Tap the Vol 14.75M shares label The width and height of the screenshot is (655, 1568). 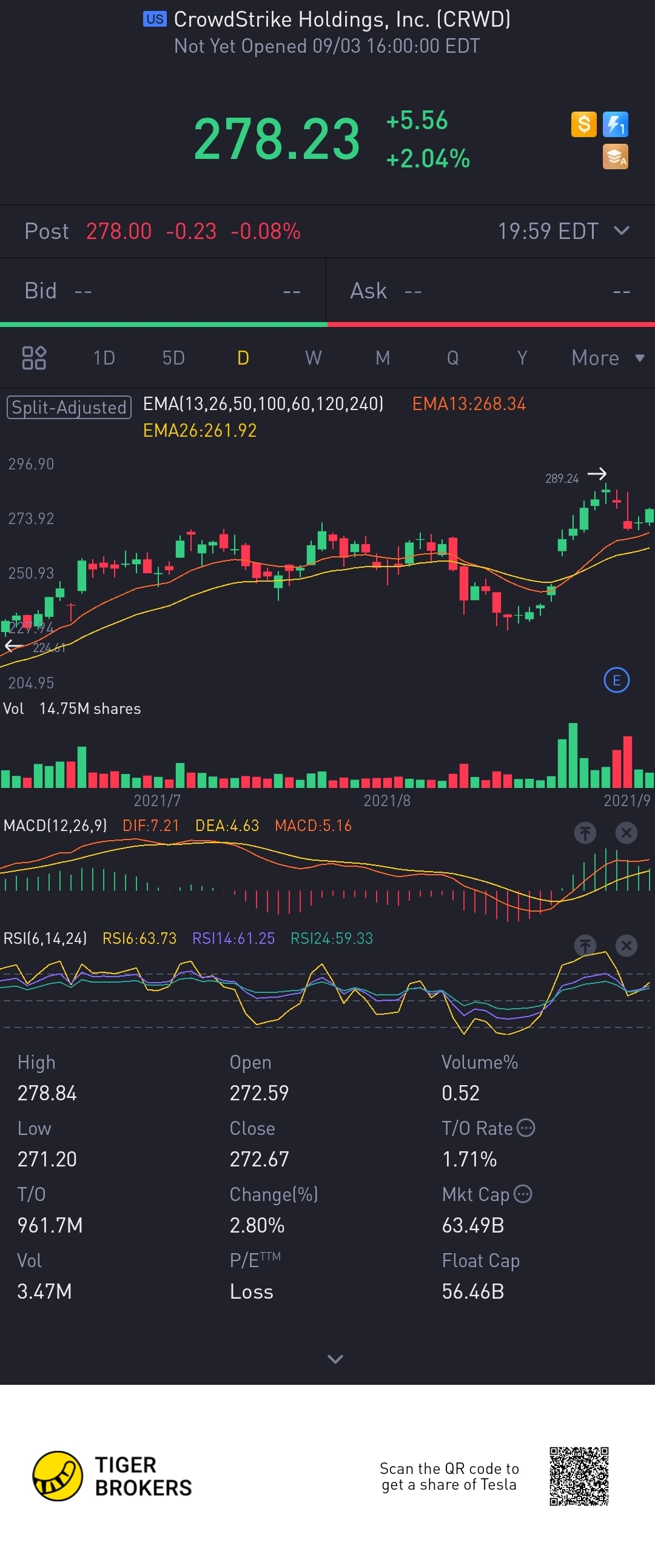click(72, 708)
